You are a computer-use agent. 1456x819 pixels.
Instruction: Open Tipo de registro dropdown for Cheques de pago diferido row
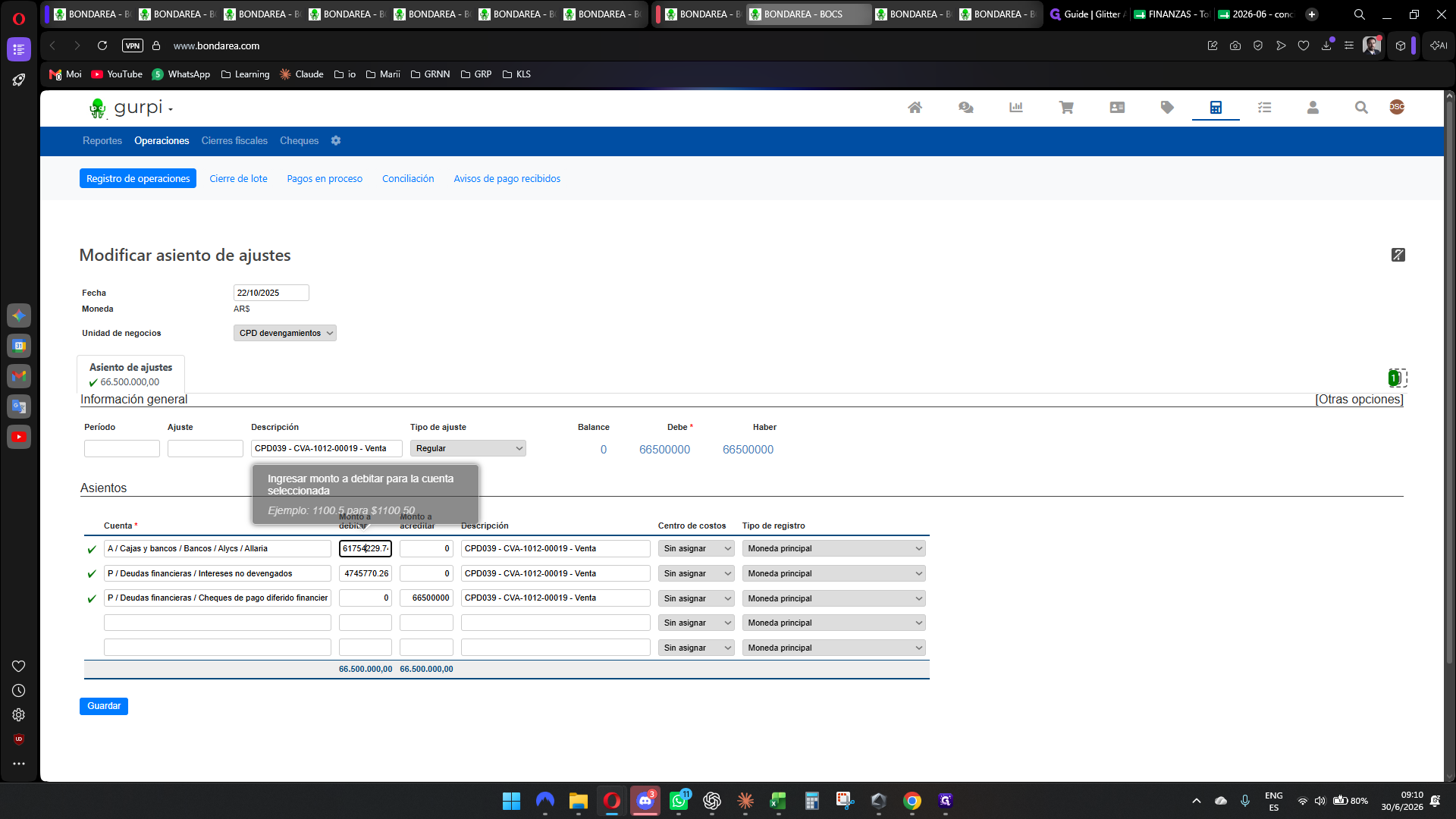834,598
